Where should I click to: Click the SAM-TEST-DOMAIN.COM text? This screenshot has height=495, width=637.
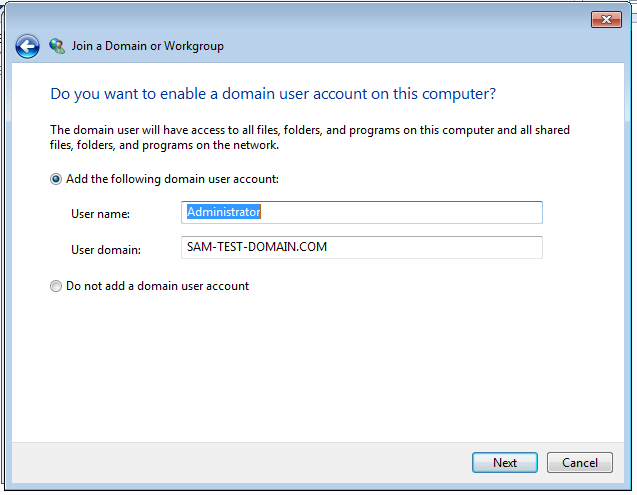point(257,247)
